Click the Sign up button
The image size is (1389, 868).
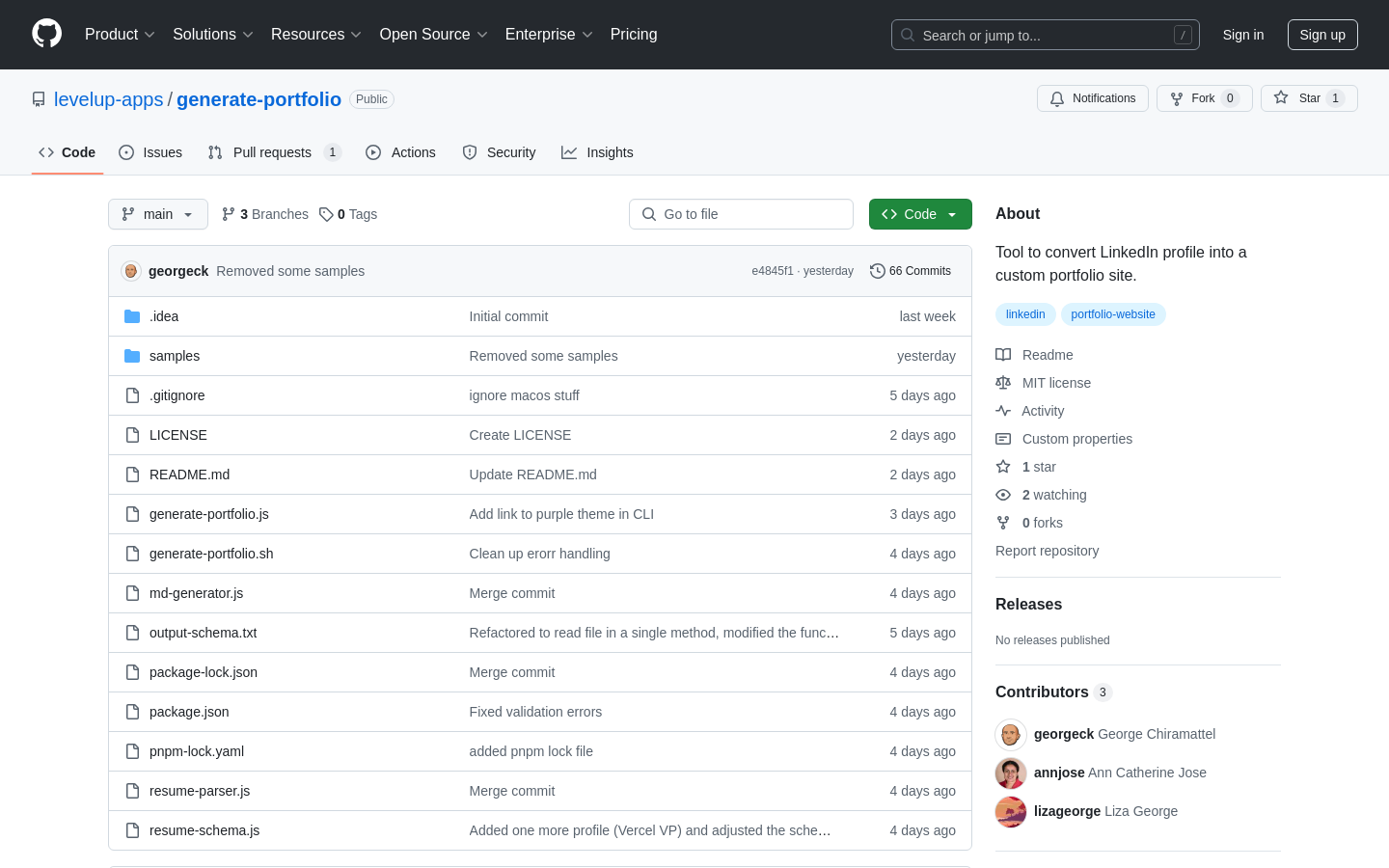pyautogui.click(x=1322, y=35)
